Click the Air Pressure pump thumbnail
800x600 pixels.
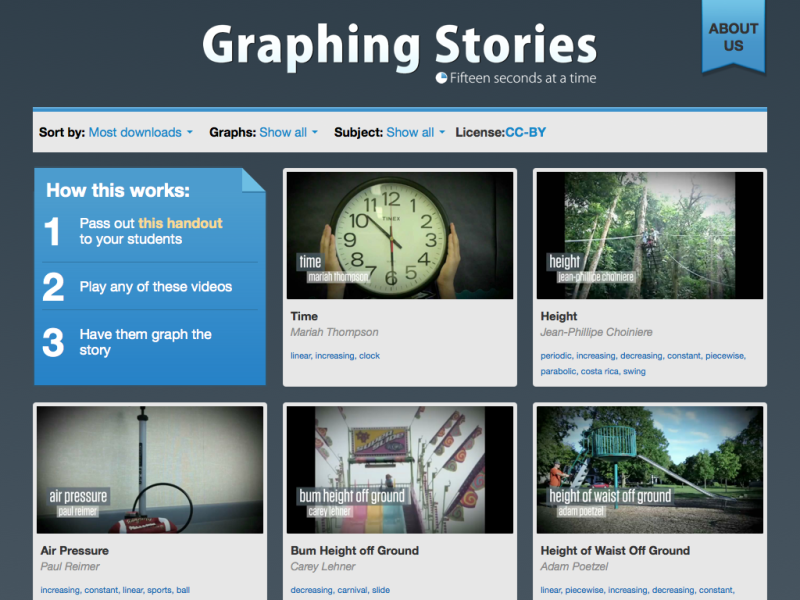pos(151,468)
